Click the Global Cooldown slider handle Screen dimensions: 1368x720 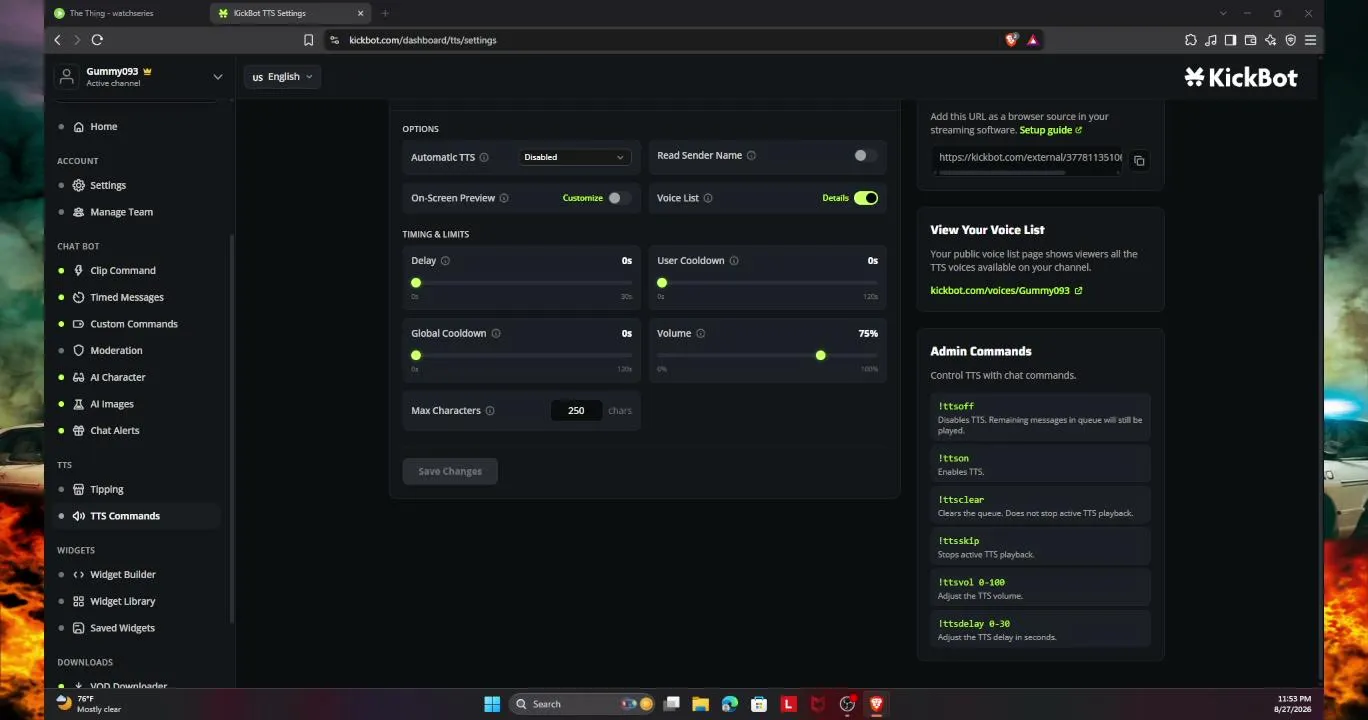[416, 356]
